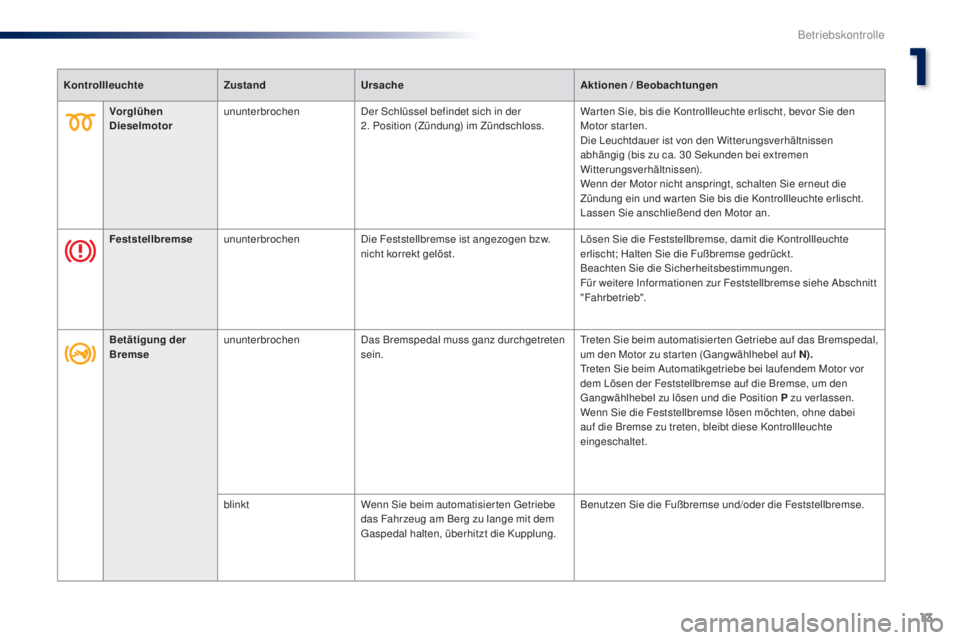Image resolution: width=960 pixels, height=640 pixels.
Task: Click '2. Position (Zündung) im Zündschloss.' line
Action: coord(452,126)
